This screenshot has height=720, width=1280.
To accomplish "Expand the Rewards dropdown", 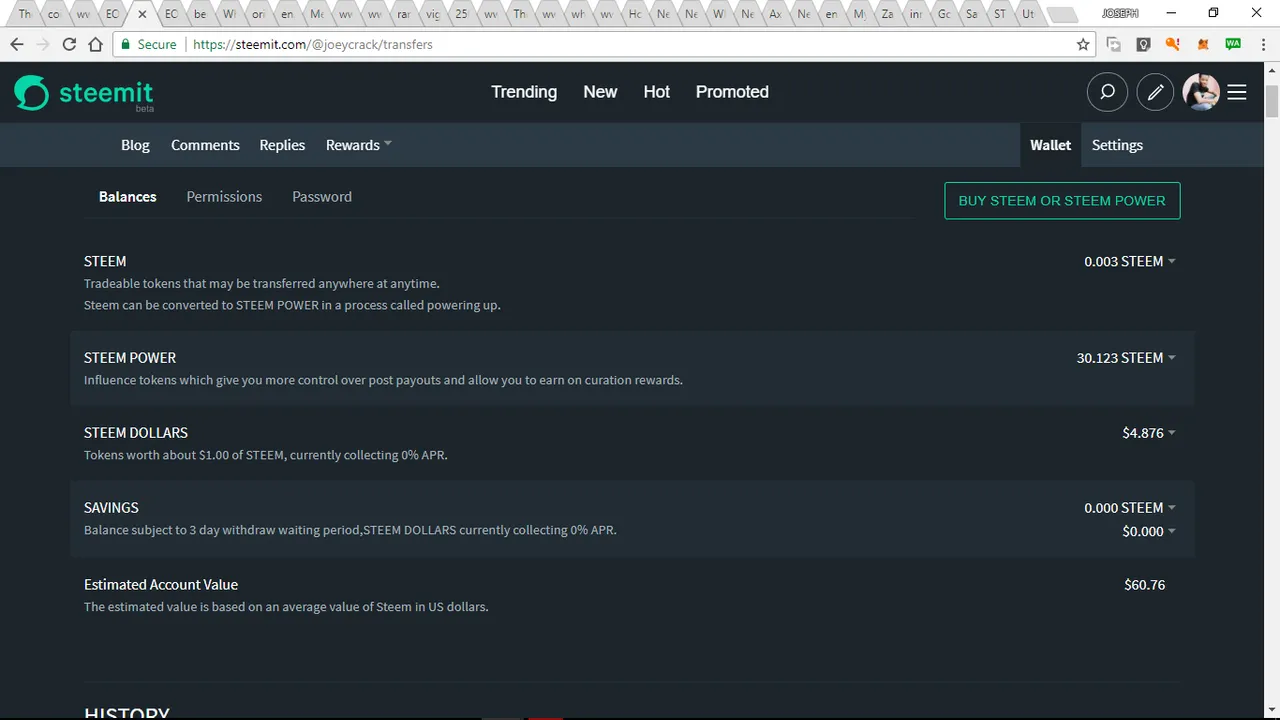I will pyautogui.click(x=358, y=145).
